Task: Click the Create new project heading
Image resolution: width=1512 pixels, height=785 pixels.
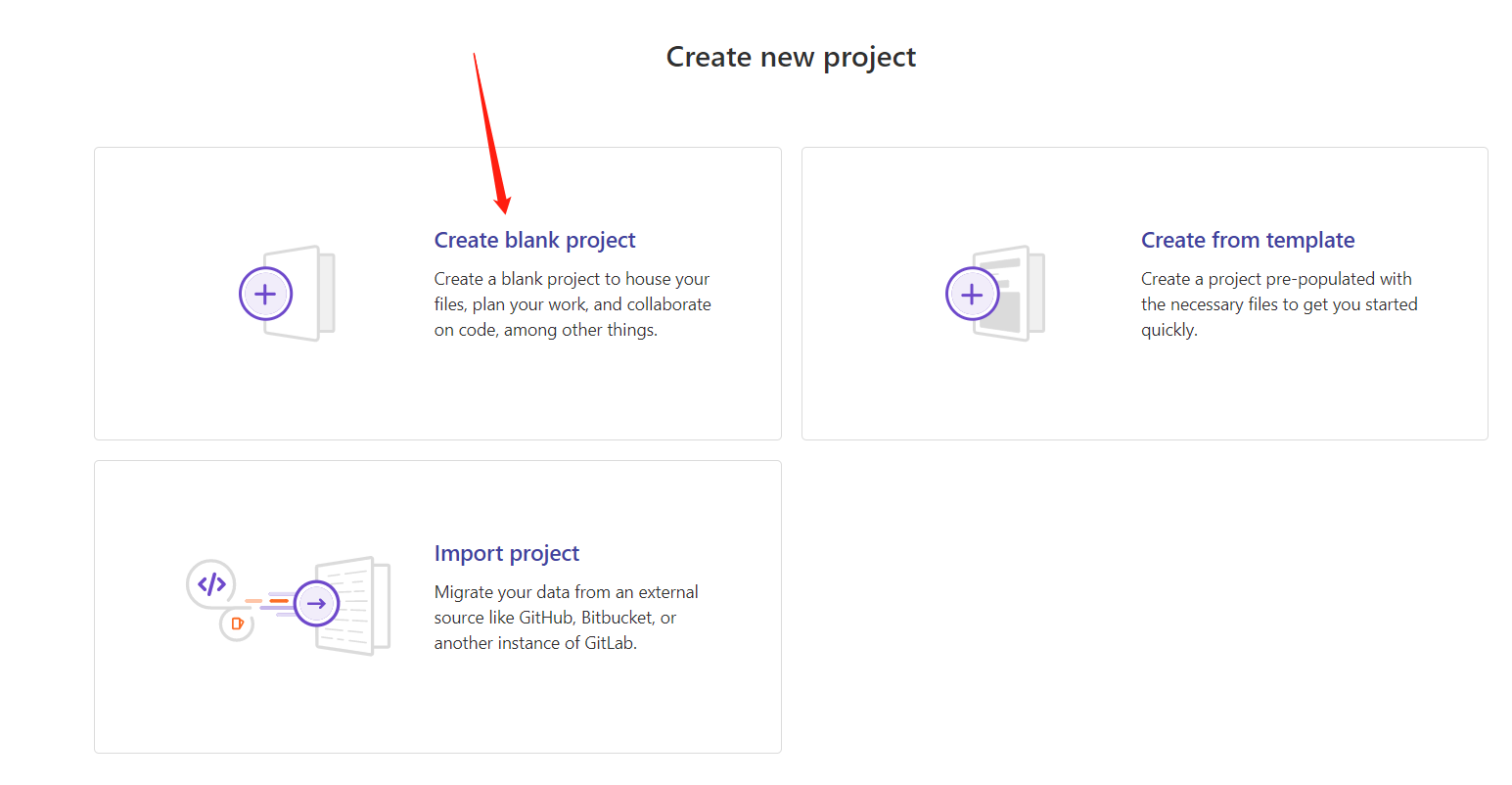Action: point(791,57)
